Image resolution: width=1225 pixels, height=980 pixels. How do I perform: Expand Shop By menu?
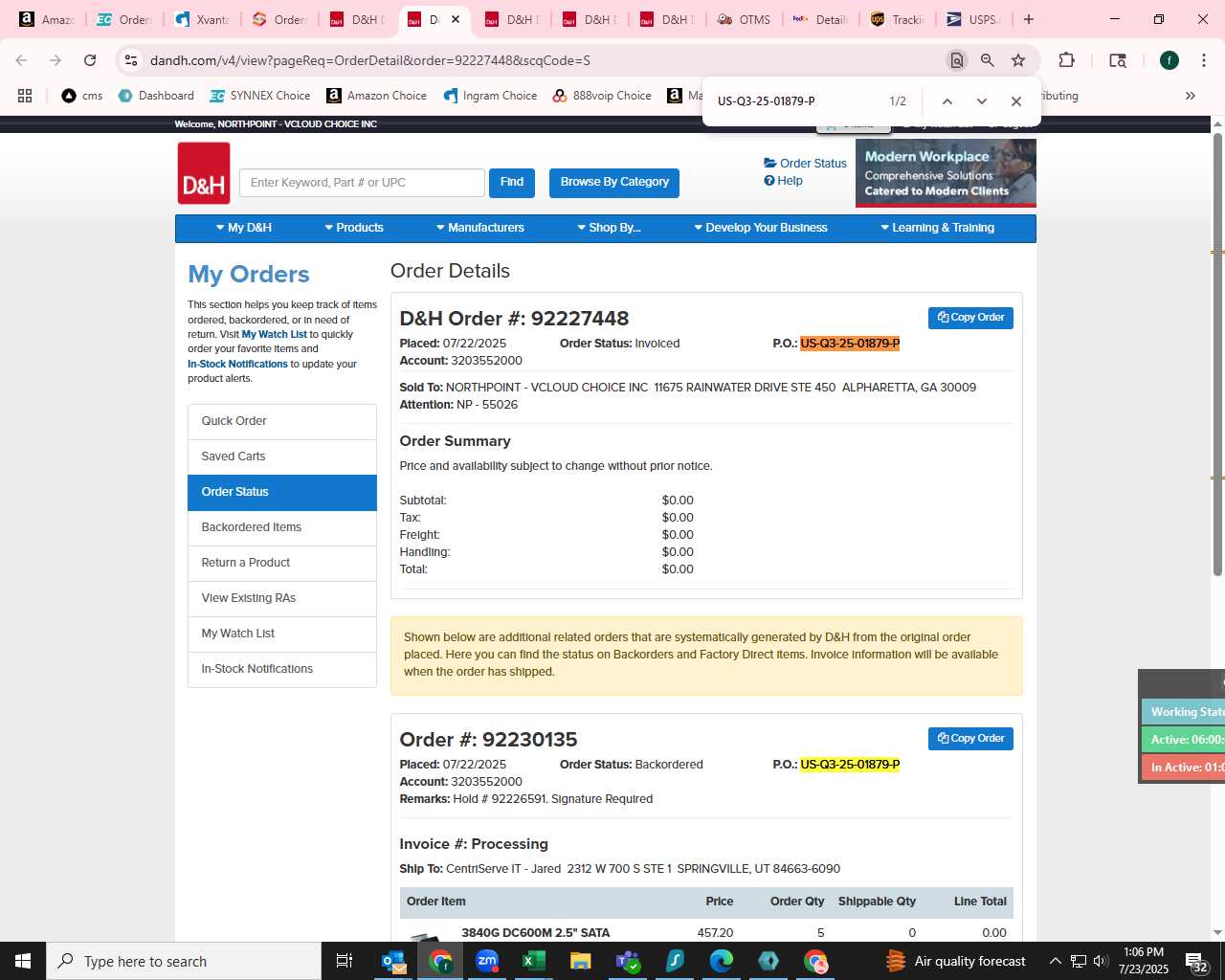[x=608, y=228]
